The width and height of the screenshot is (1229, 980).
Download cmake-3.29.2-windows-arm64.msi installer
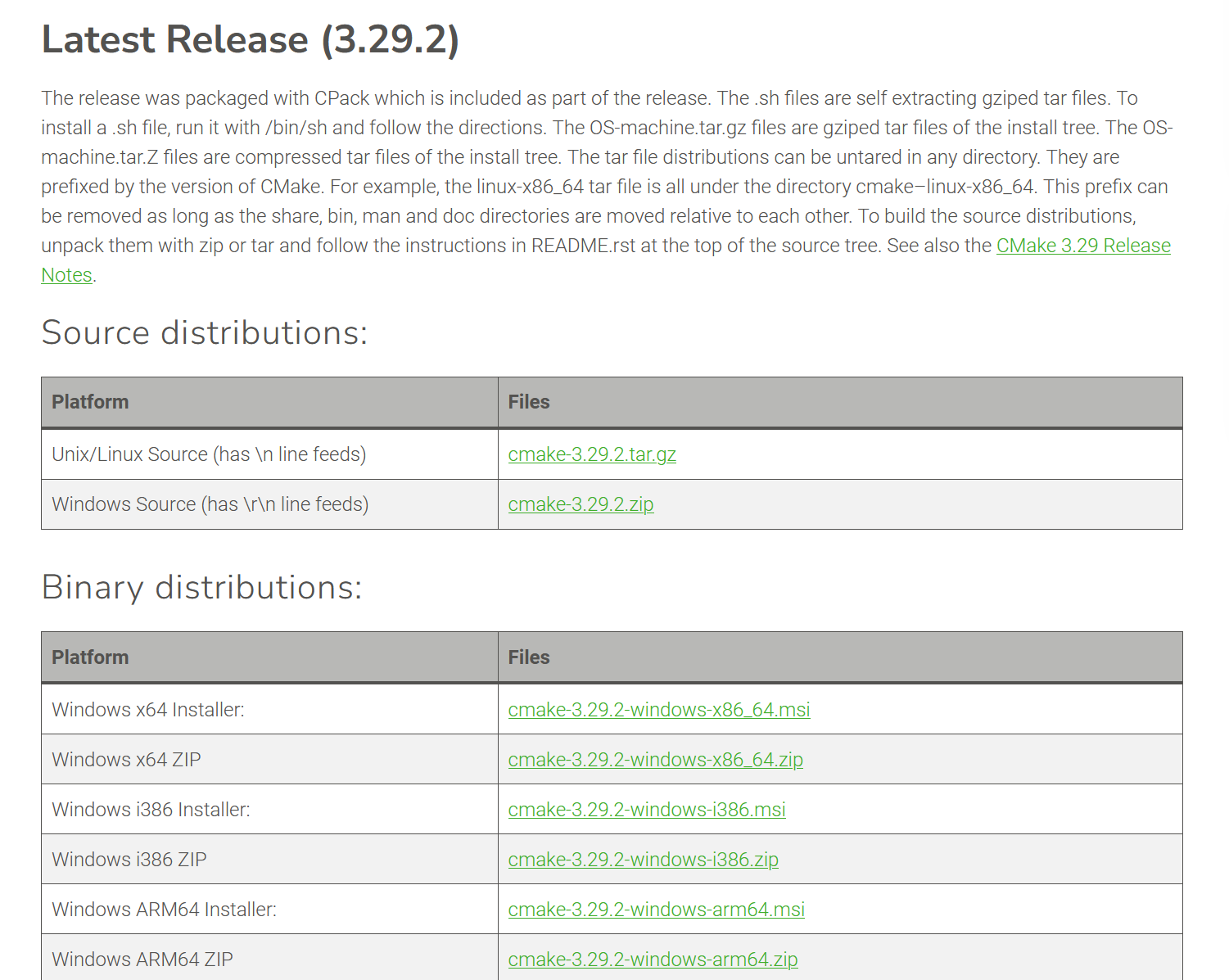(x=656, y=910)
